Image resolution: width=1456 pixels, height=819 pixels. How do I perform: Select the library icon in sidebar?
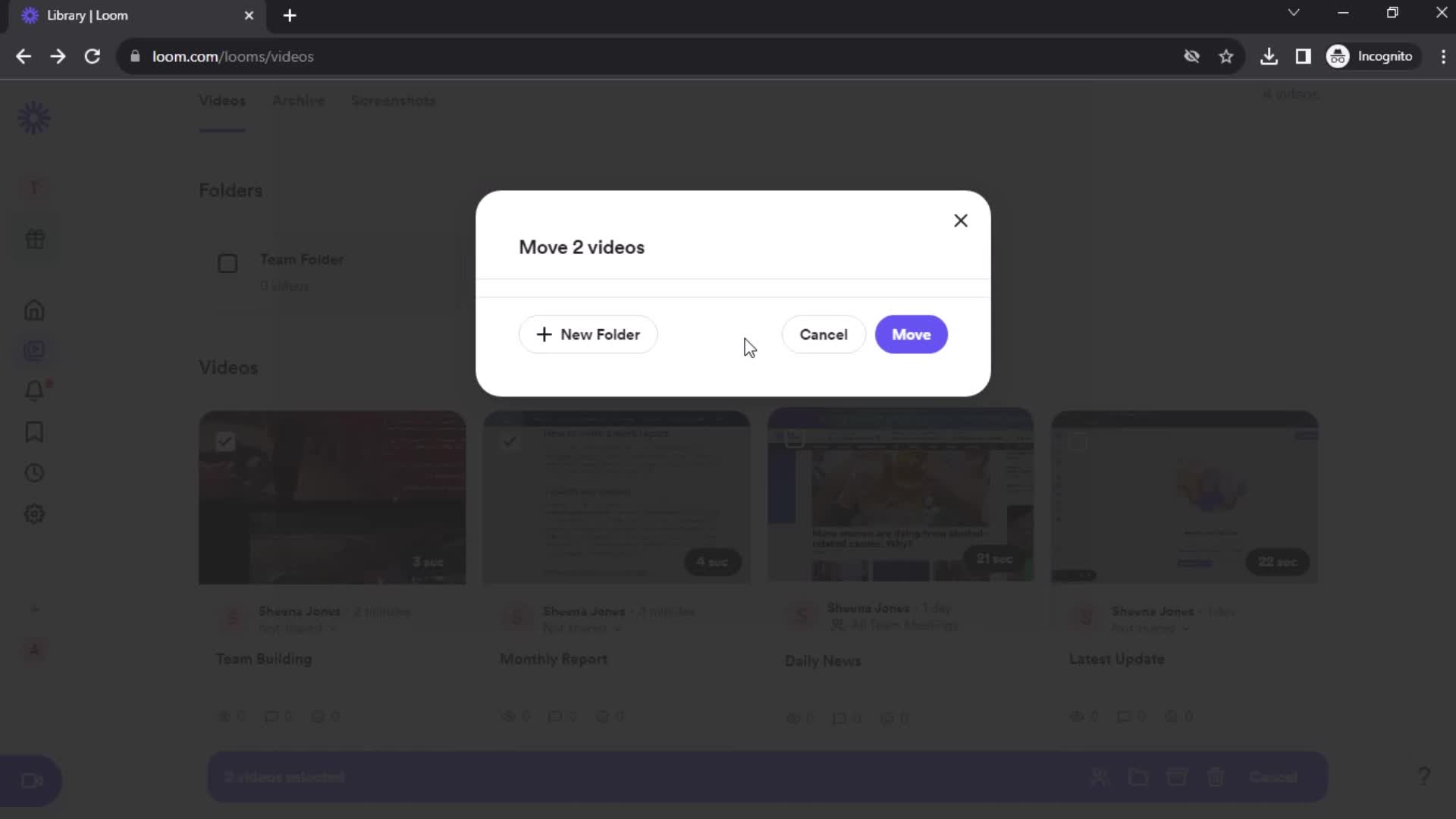coord(34,350)
